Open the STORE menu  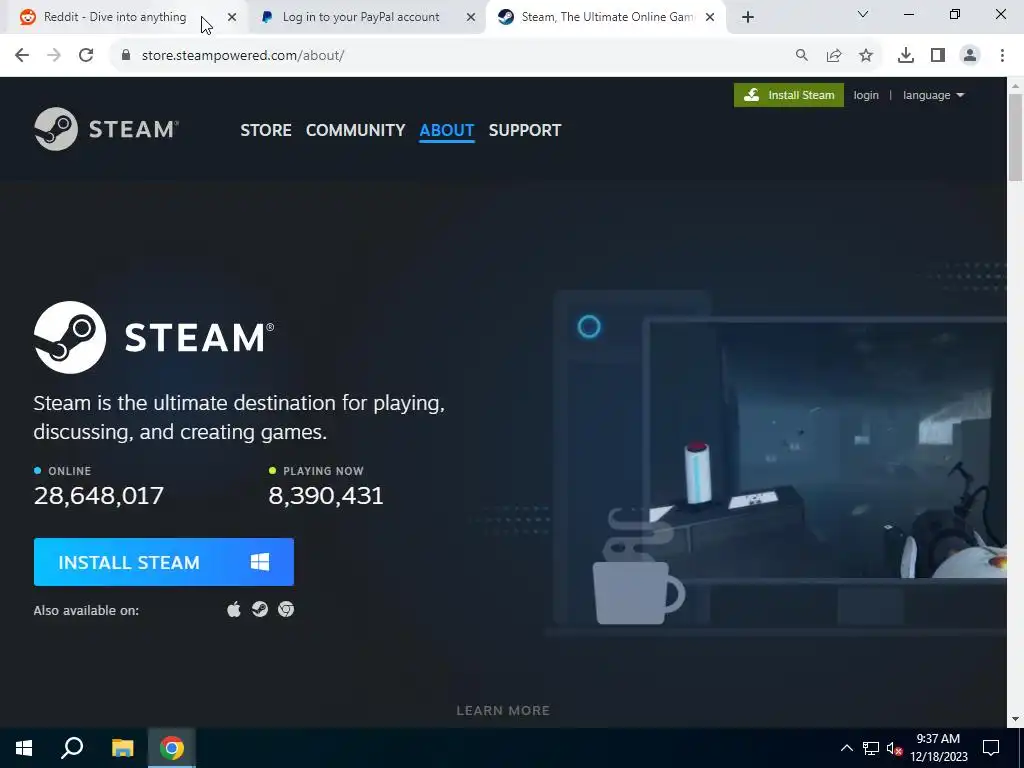click(x=266, y=130)
